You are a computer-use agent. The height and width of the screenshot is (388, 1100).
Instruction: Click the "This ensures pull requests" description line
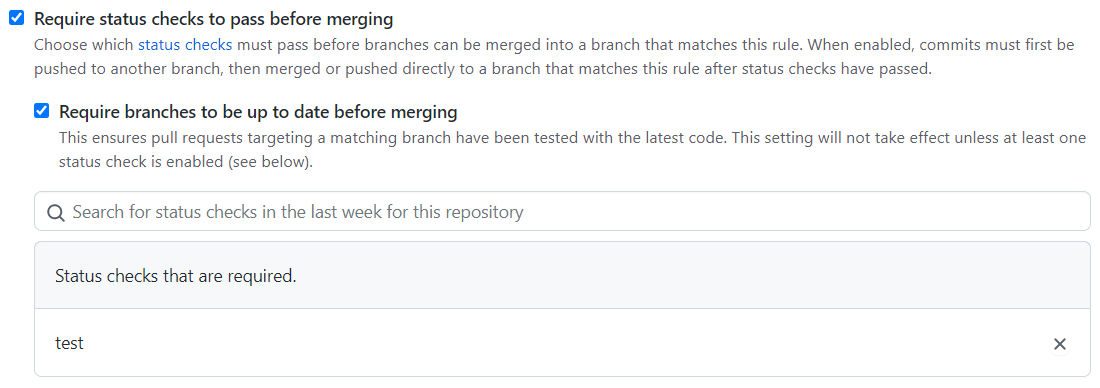[572, 138]
